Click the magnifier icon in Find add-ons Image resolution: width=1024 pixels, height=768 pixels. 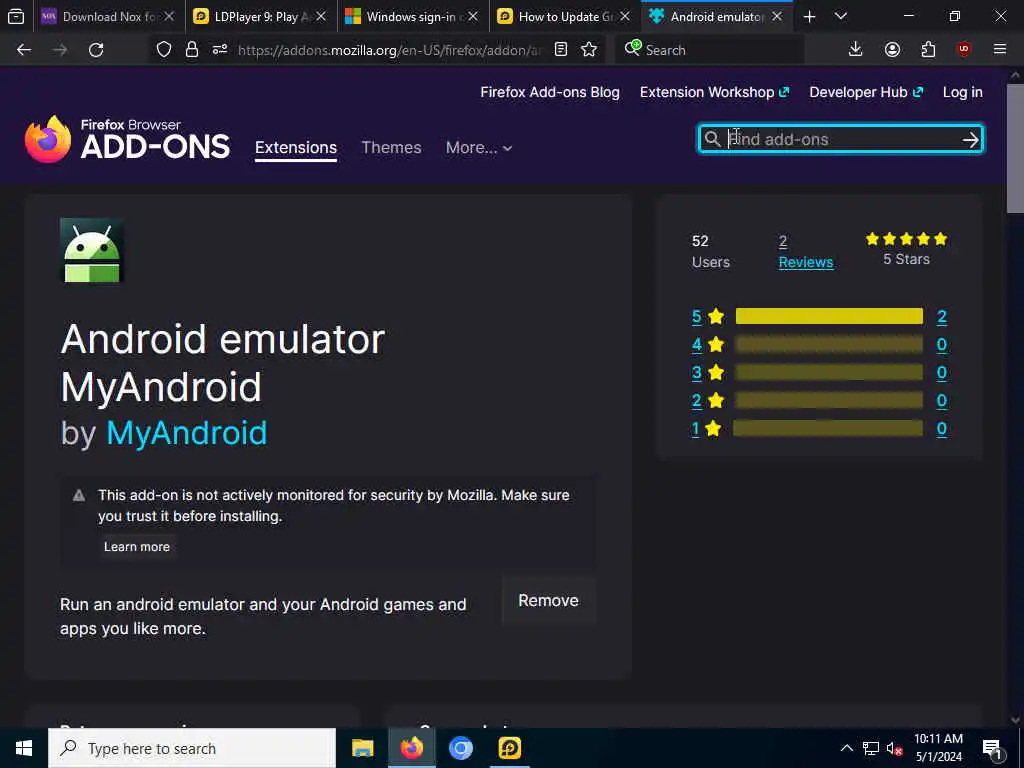(x=712, y=139)
